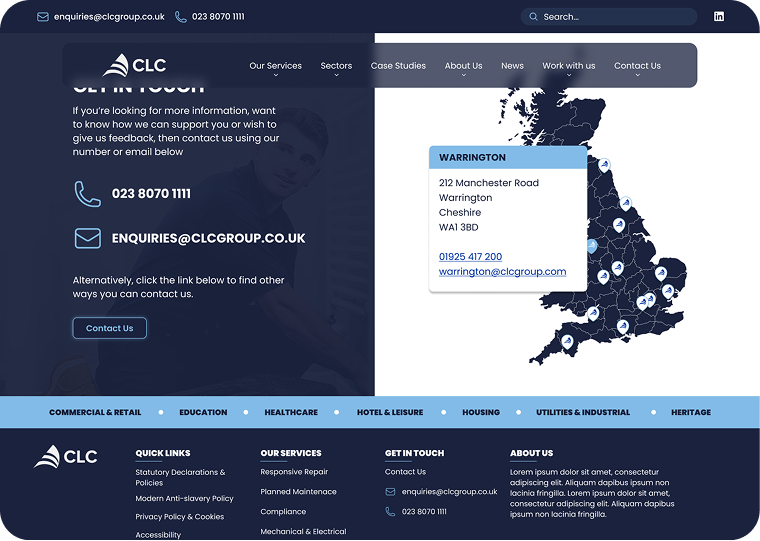Screen dimensions: 760x541
Task: Expand the Contact Us nav chevron
Action: (637, 75)
